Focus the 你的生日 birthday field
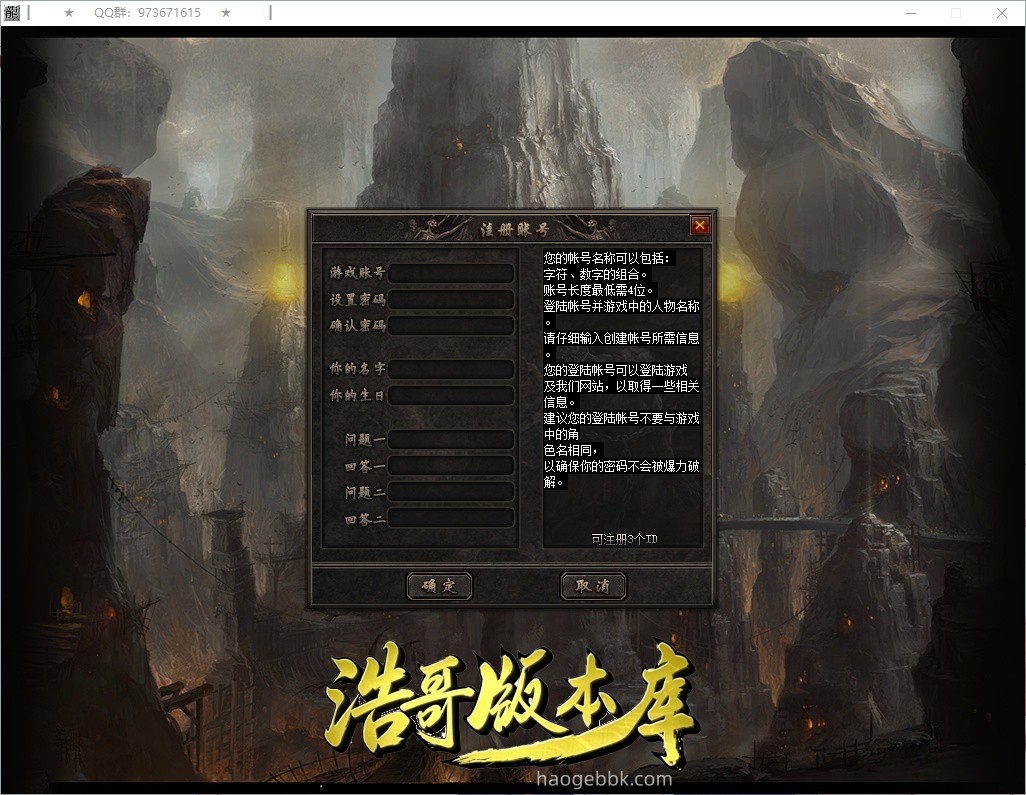 [451, 395]
